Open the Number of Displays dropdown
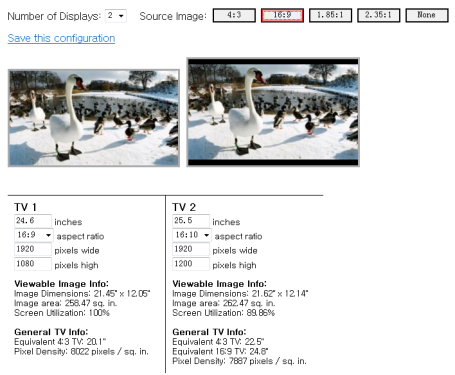This screenshot has height=375, width=455. pos(115,16)
